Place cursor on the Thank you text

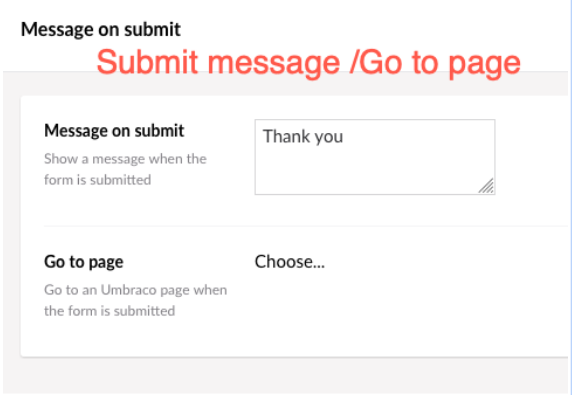pyautogui.click(x=303, y=136)
